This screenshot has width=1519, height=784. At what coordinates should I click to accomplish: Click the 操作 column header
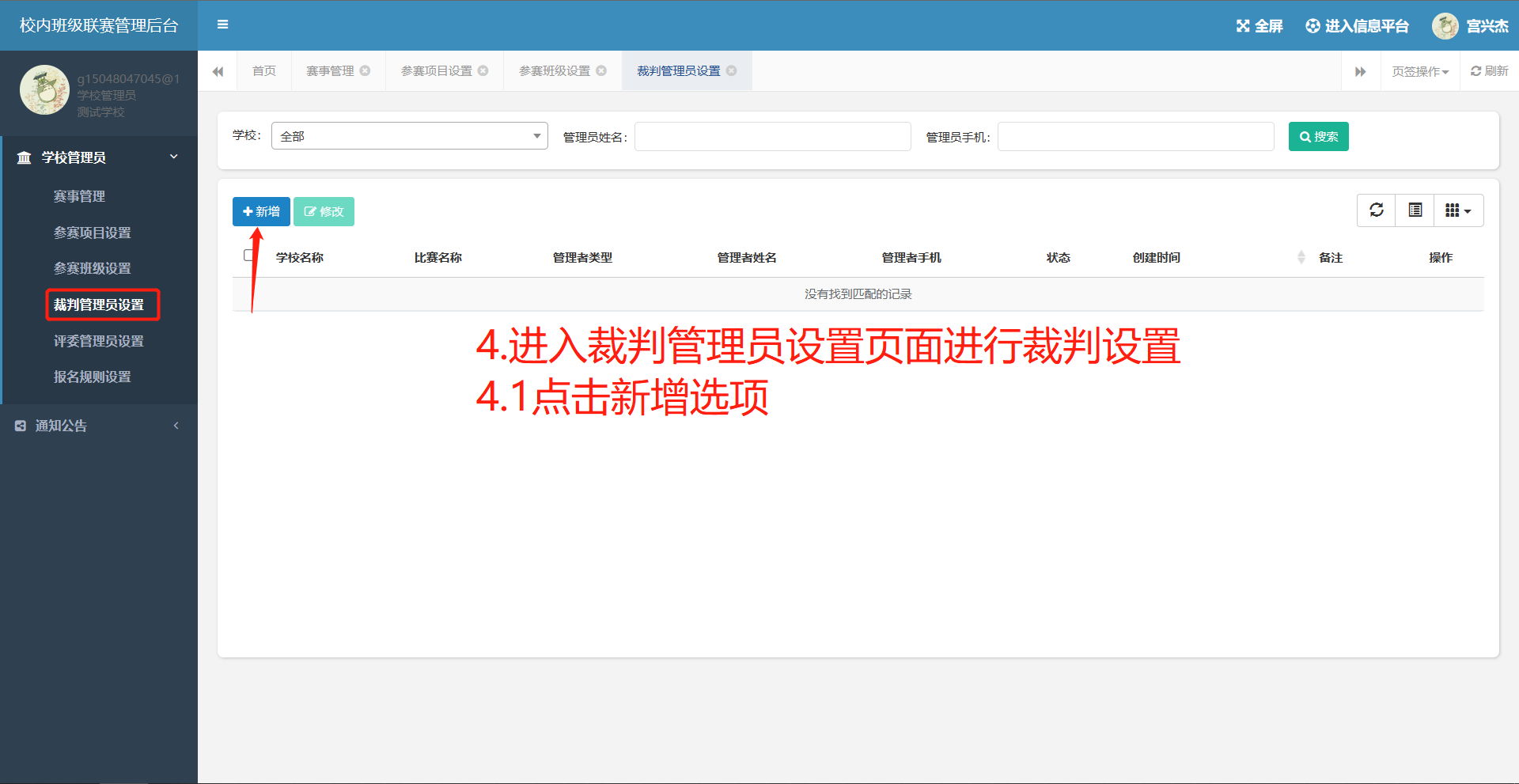[x=1441, y=257]
